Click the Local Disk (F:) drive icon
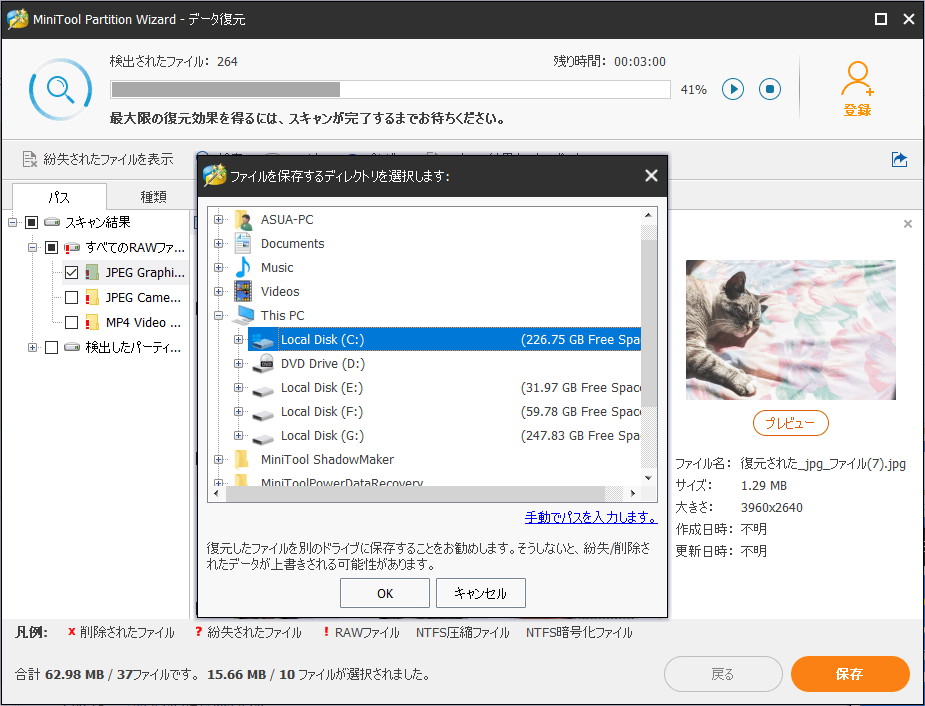Viewport: 925px width, 706px height. coord(263,413)
